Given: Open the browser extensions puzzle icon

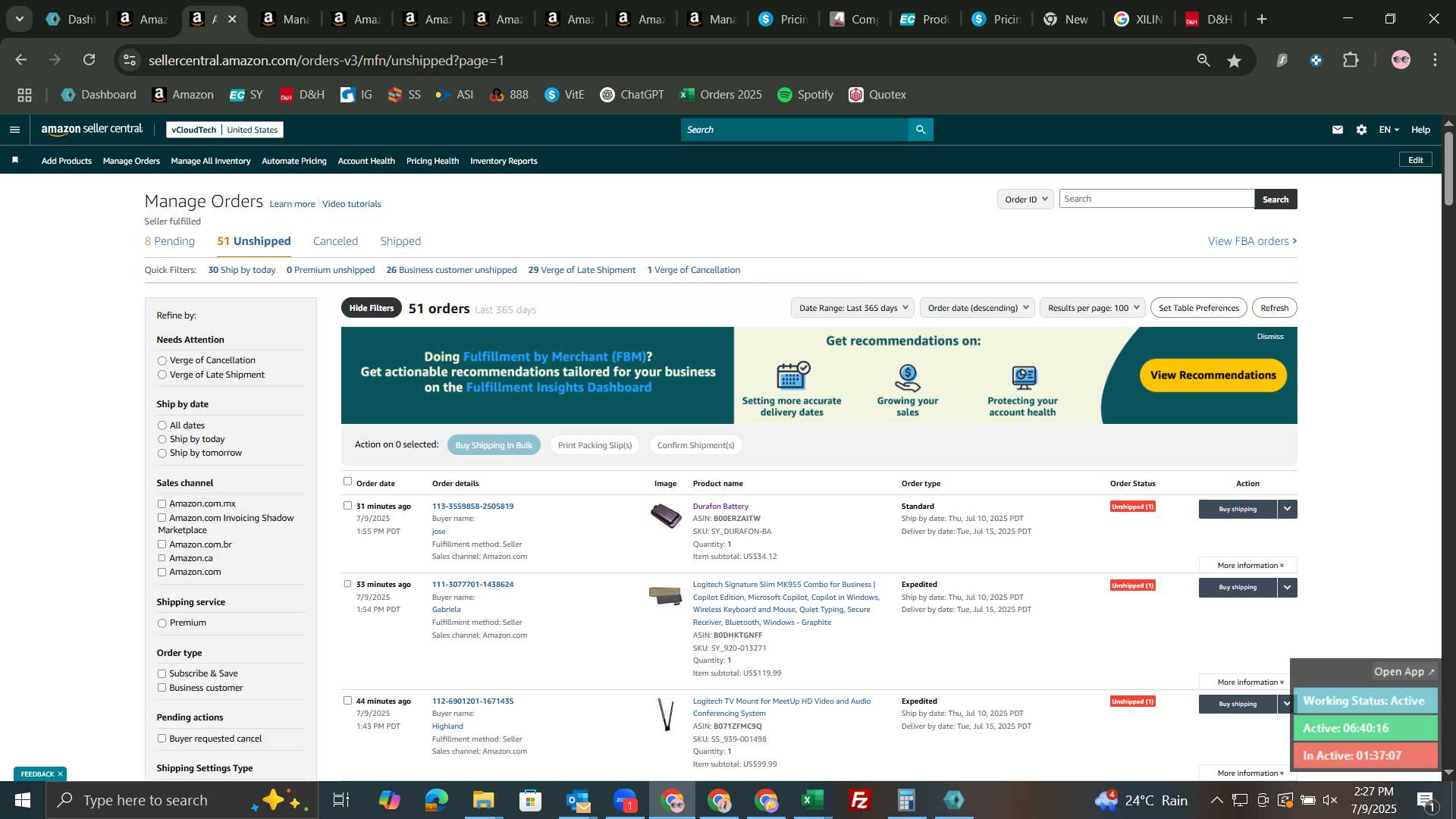Looking at the screenshot, I should (1351, 61).
